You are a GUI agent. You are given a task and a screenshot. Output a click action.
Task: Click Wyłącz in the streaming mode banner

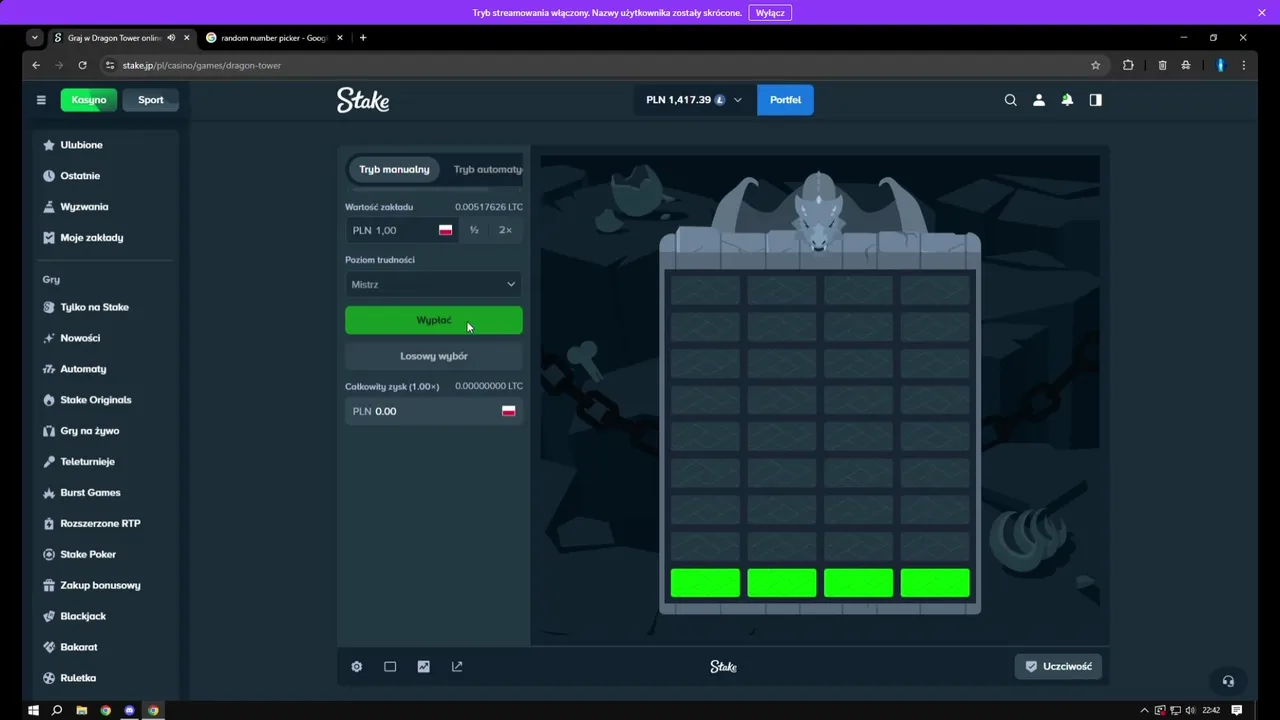[x=770, y=13]
